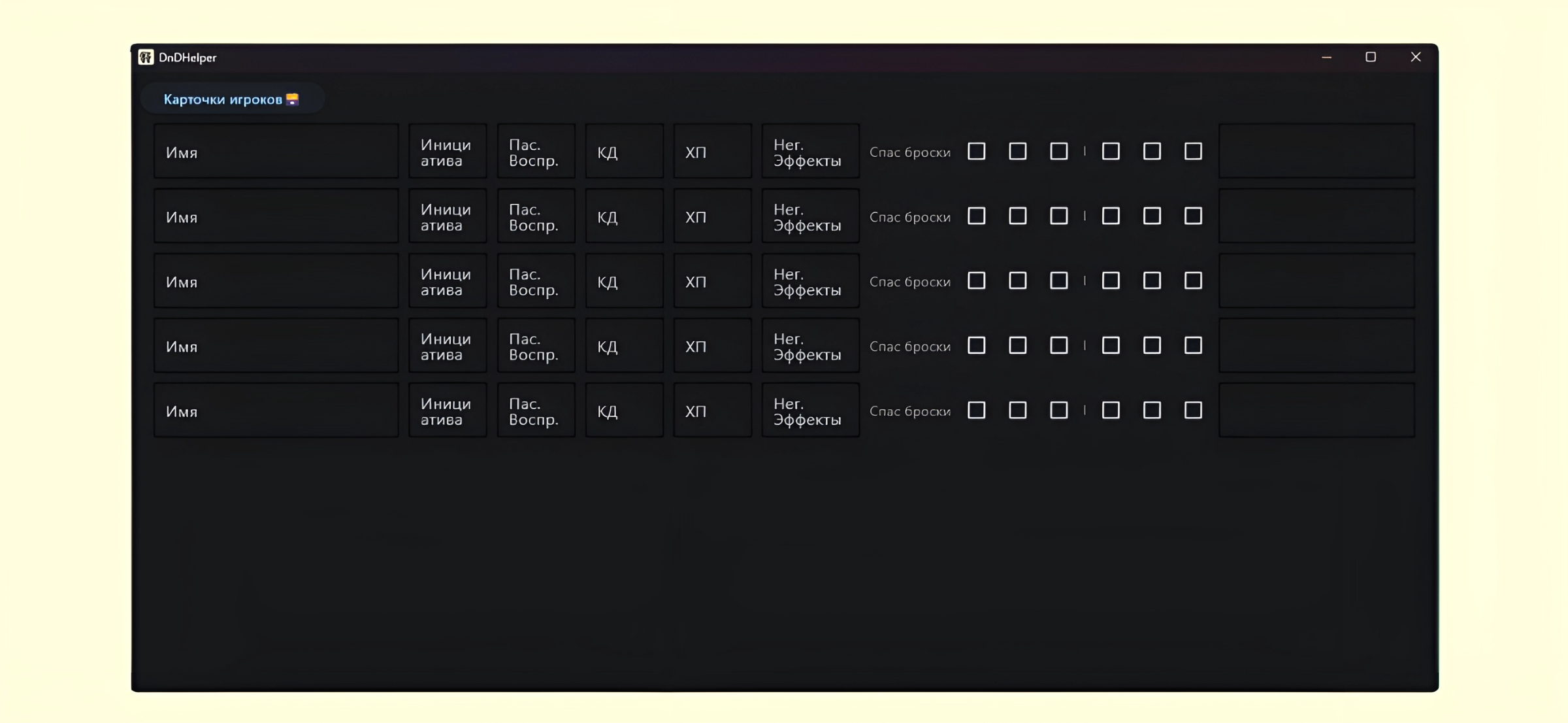Screen dimensions: 1568x723
Task: Focus the Инициатива field in the second row
Action: coord(448,216)
